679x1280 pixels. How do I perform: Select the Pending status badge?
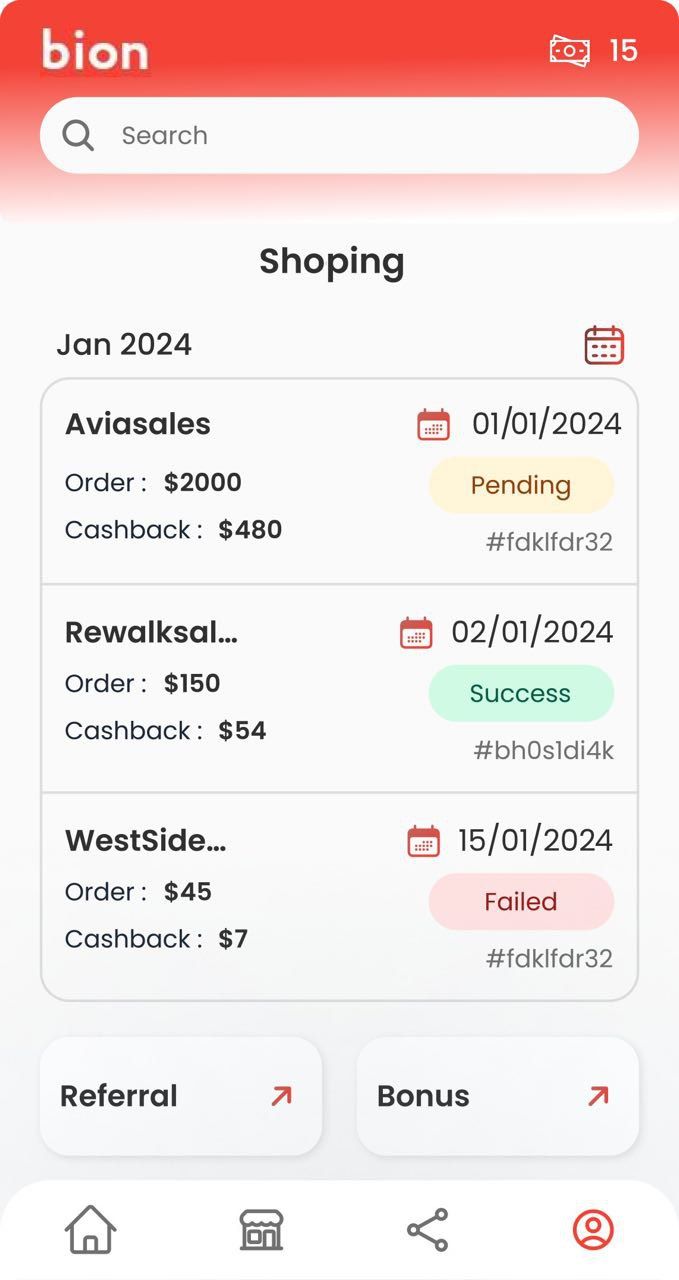(521, 485)
